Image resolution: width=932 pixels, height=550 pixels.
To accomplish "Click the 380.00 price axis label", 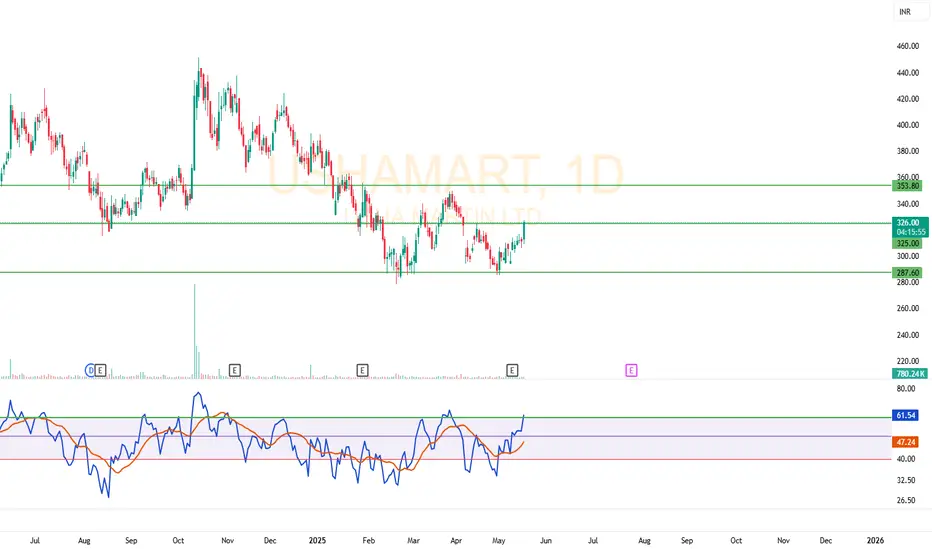I will [908, 151].
